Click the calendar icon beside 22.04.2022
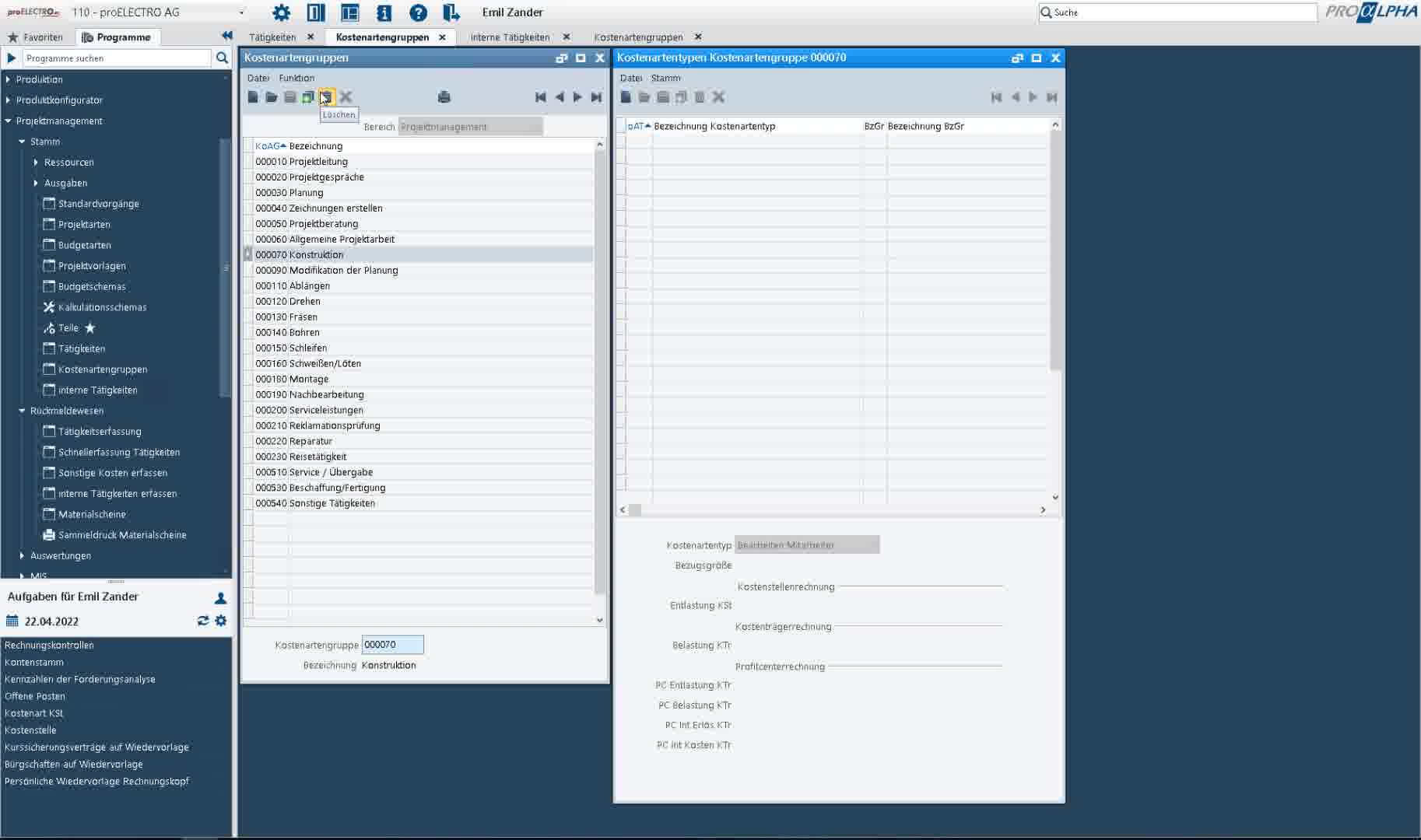 click(12, 621)
